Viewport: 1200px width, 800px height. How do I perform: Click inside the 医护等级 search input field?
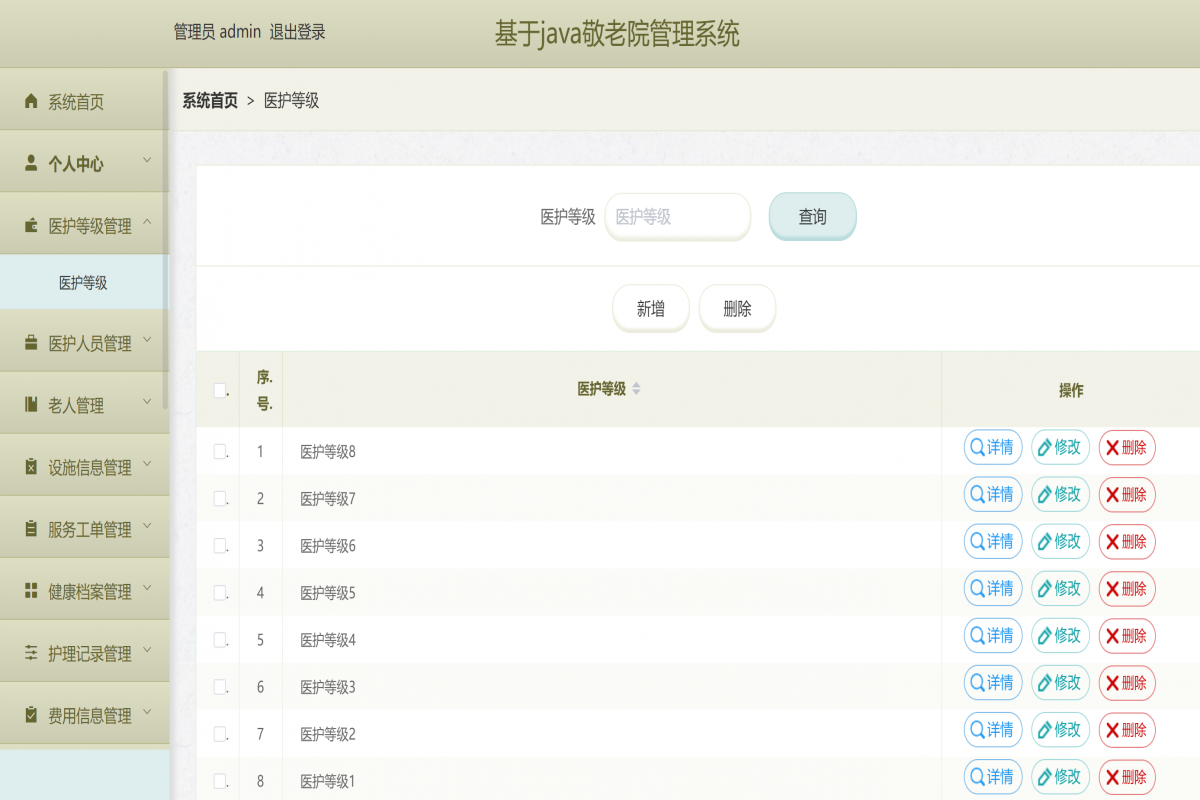pos(677,216)
